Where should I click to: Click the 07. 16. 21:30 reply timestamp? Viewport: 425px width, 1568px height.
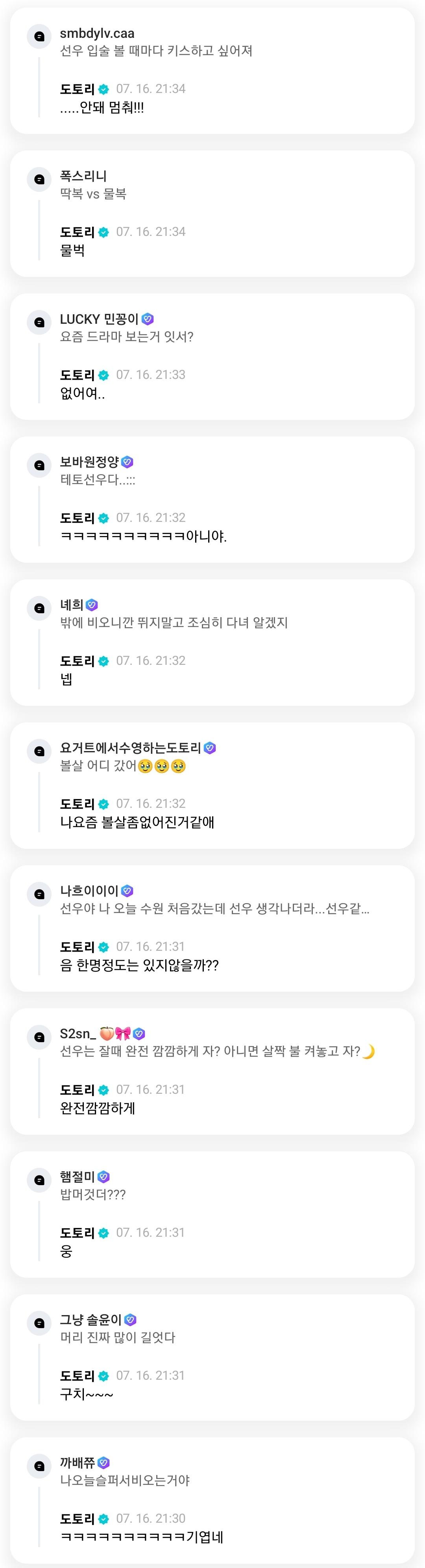click(151, 1518)
